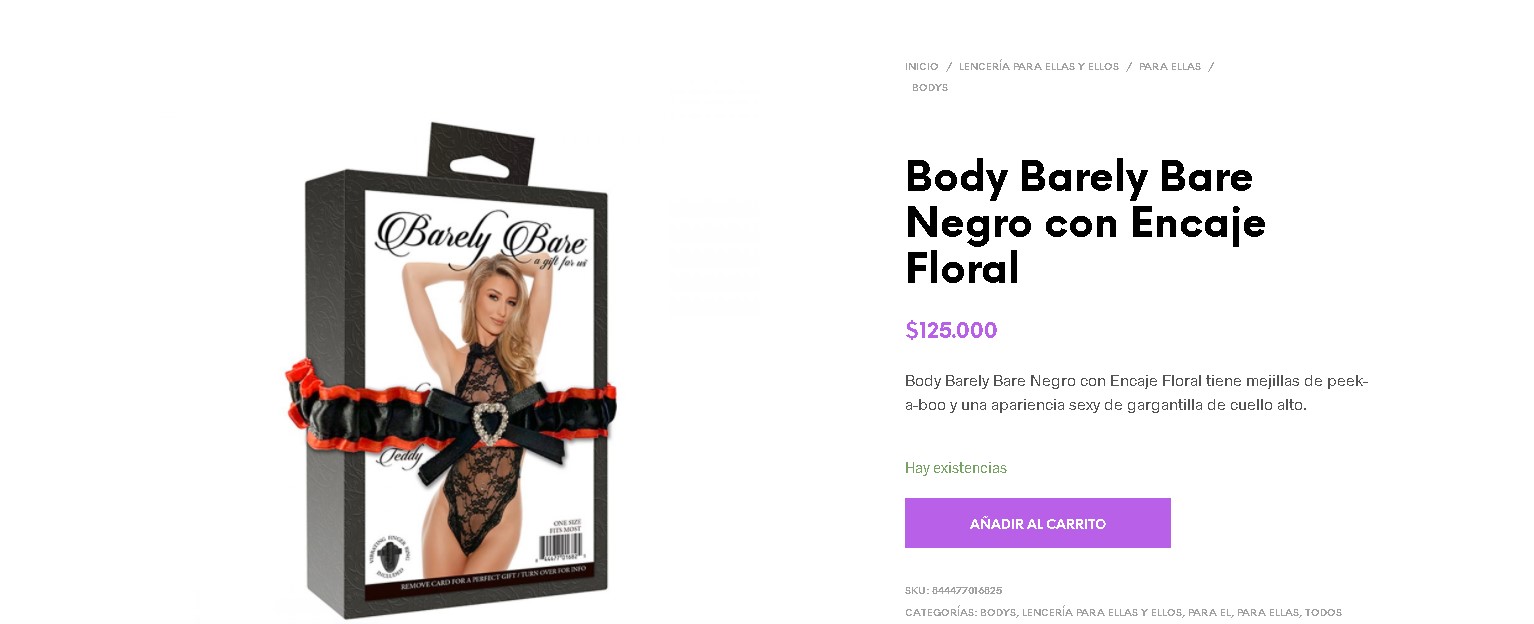Open Lencería para Ellas y Ellos category link

tap(1102, 612)
